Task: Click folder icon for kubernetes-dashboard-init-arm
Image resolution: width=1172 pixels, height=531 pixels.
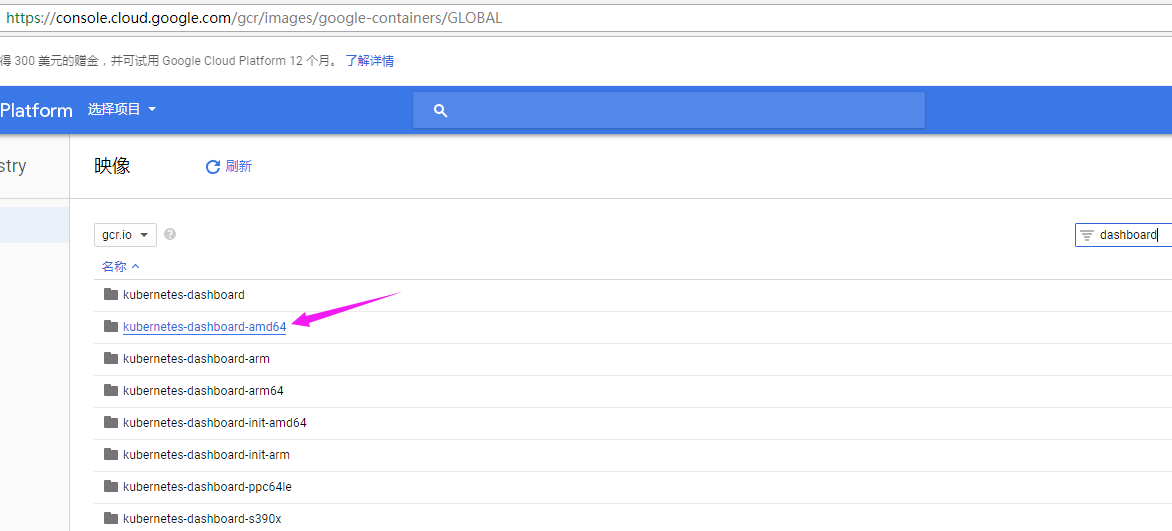Action: pos(111,454)
